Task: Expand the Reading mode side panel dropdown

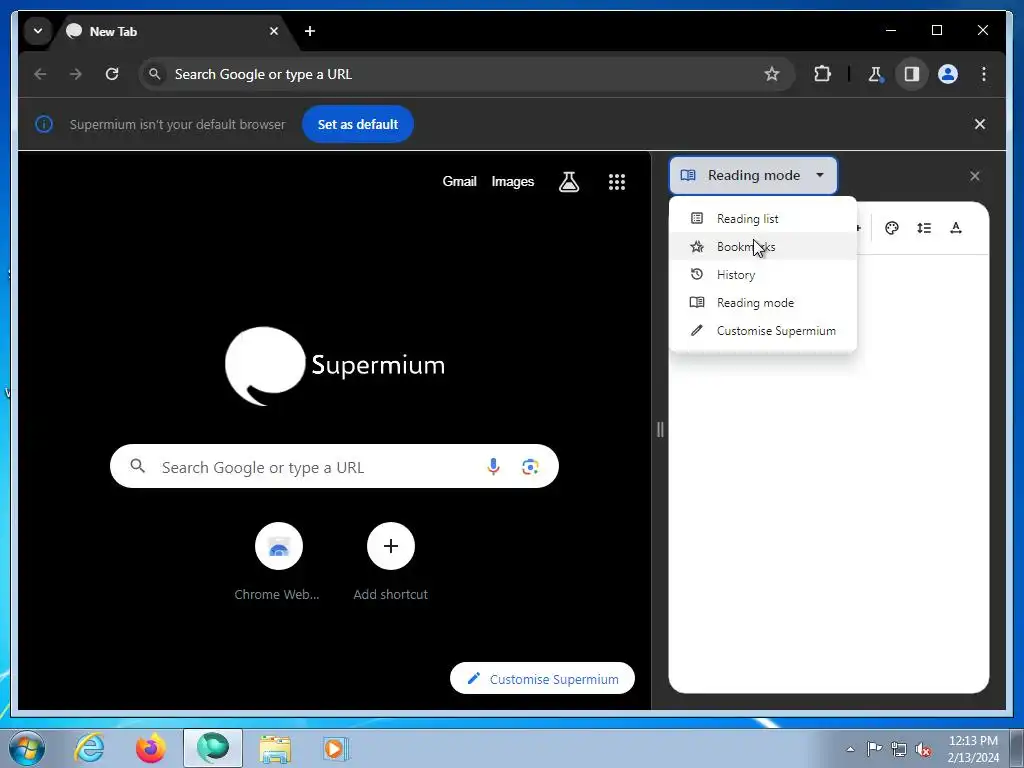Action: 753,175
